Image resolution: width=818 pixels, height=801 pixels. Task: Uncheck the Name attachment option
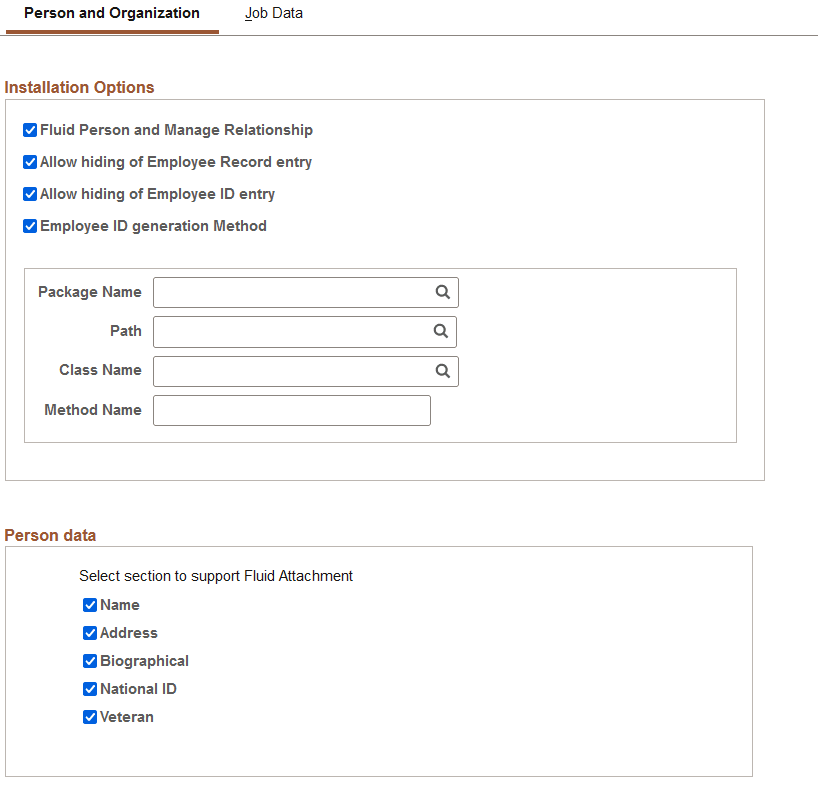tap(90, 605)
